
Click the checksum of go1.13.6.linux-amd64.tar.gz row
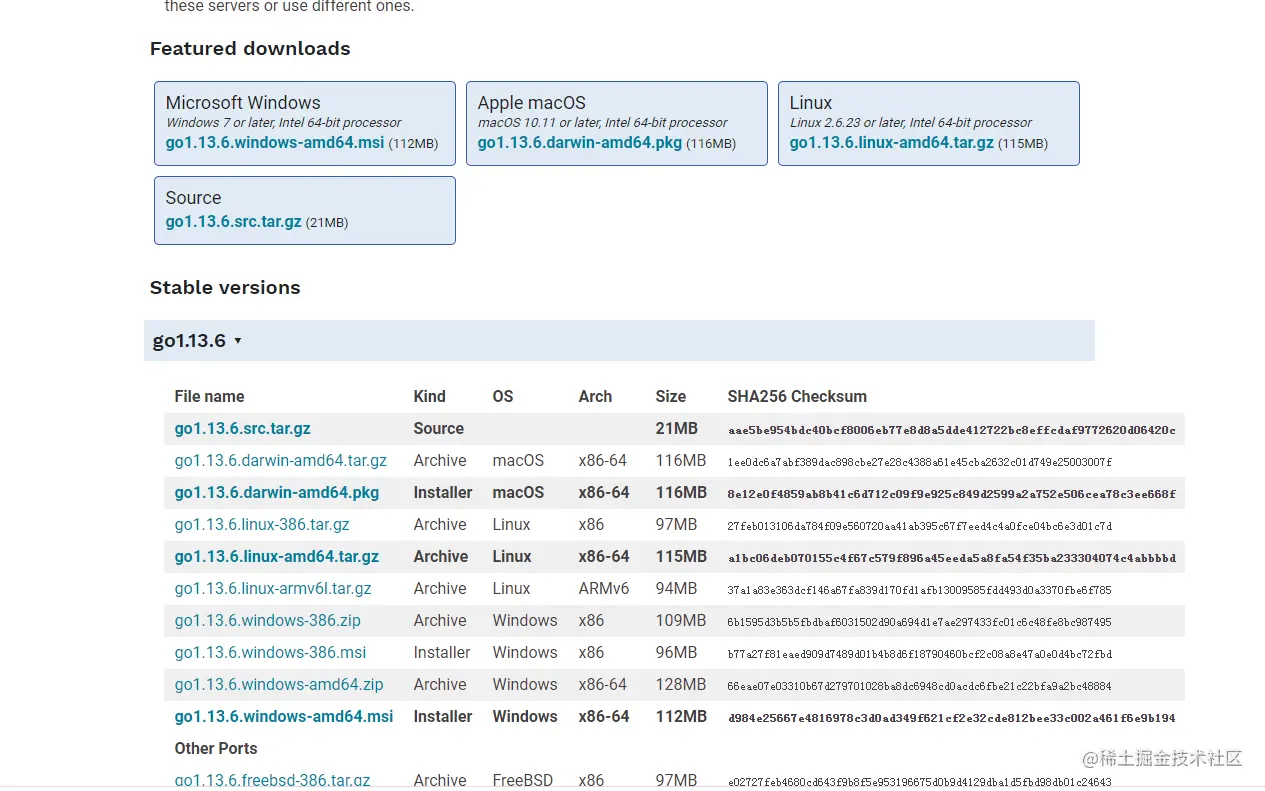tap(952, 558)
